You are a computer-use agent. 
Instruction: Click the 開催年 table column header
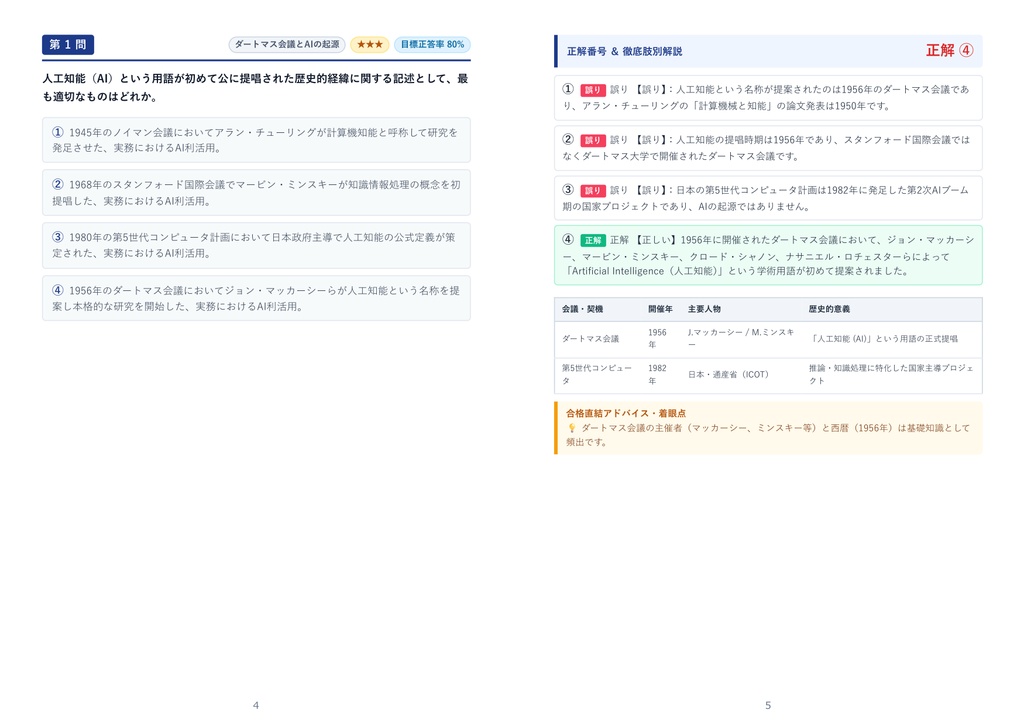[660, 309]
